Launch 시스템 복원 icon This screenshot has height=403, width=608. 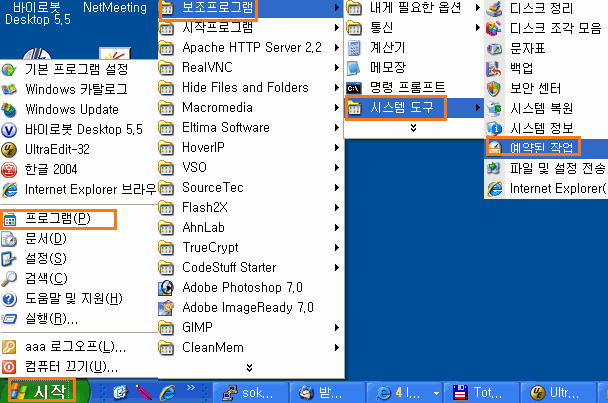click(494, 109)
